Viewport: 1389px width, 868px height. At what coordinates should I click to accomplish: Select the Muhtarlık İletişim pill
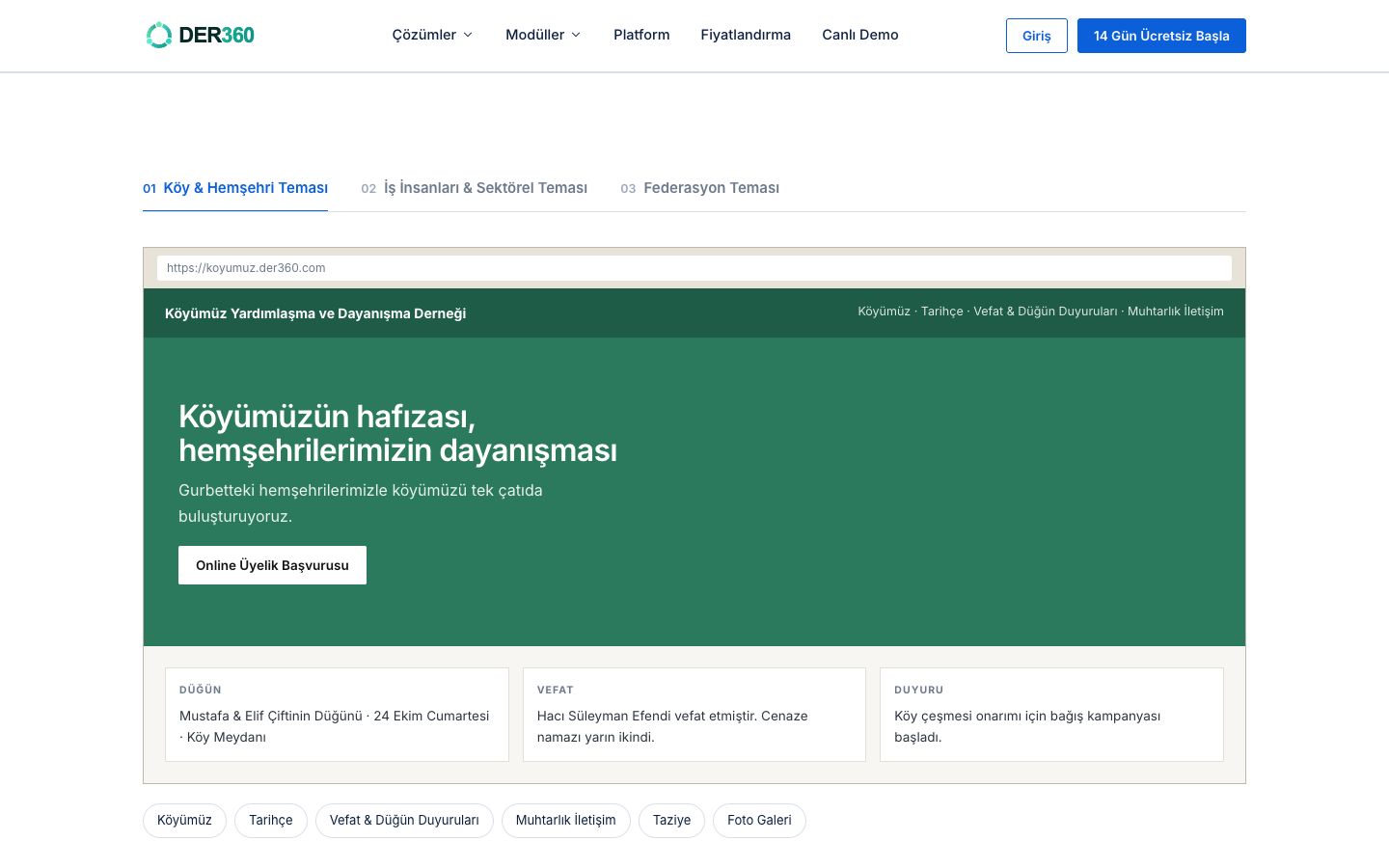(566, 821)
